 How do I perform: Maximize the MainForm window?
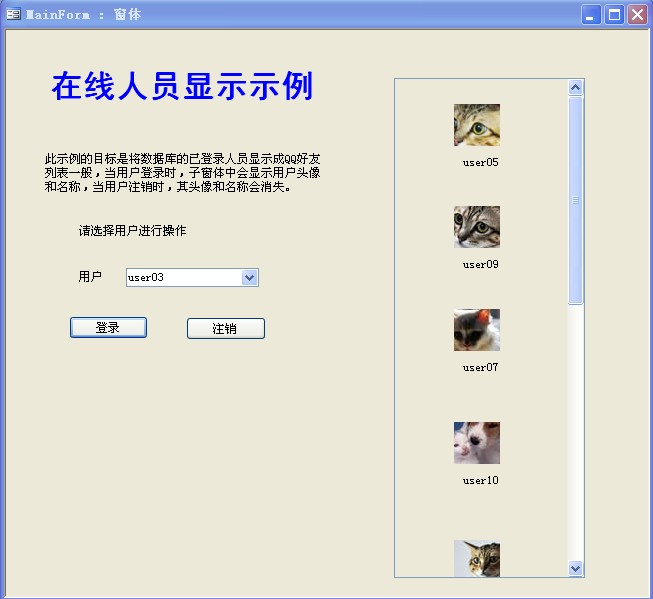pos(614,15)
